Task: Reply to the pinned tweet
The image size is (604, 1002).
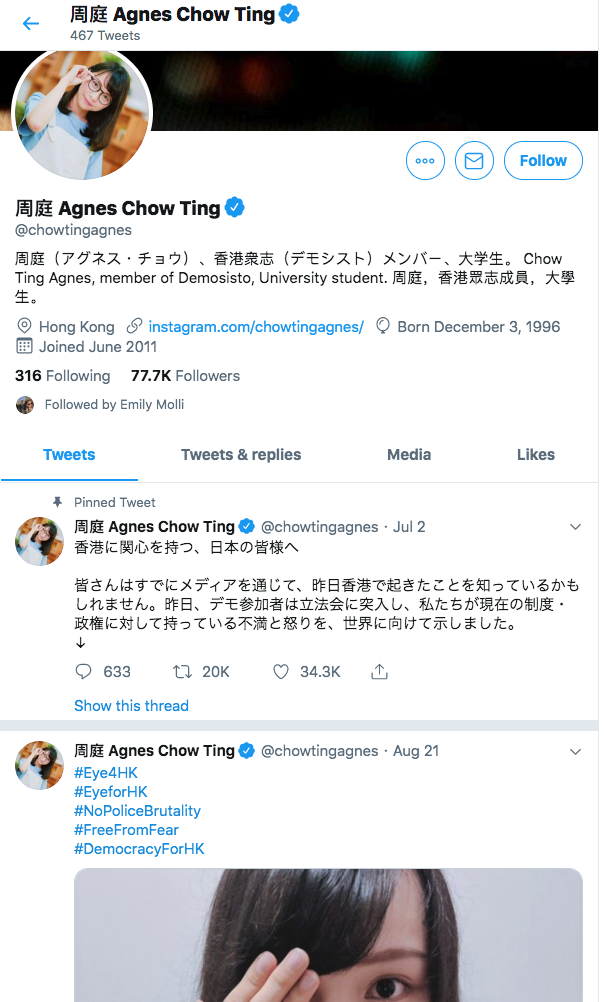Action: (83, 672)
